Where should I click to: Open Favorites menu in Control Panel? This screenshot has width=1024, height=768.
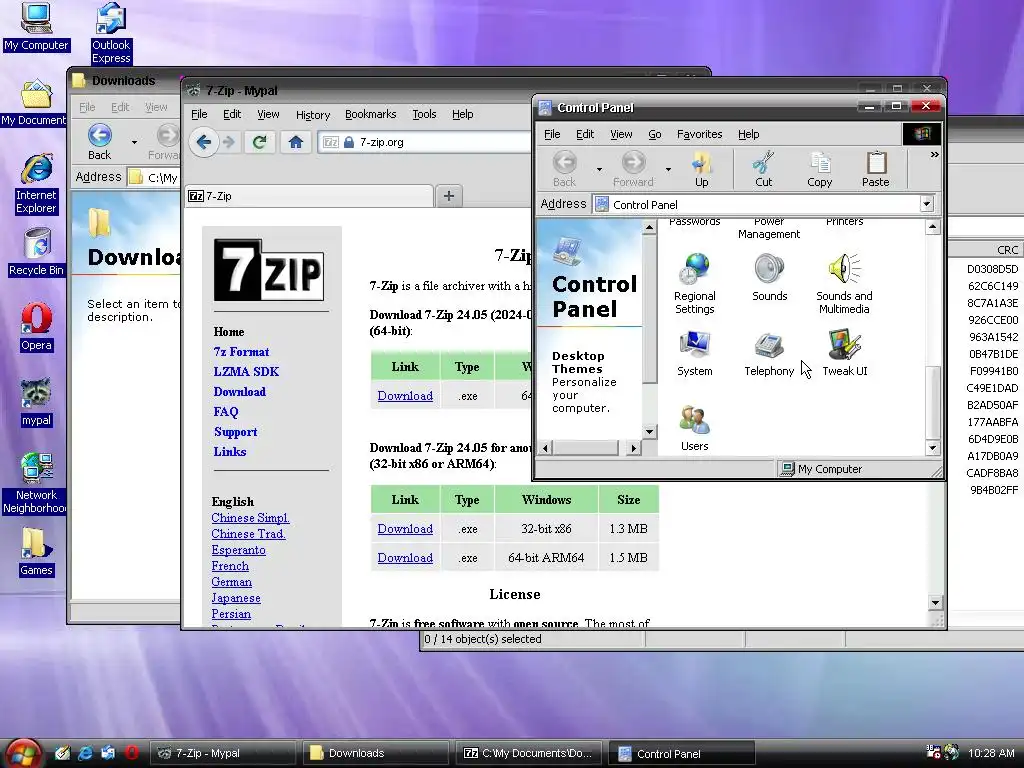[699, 134]
